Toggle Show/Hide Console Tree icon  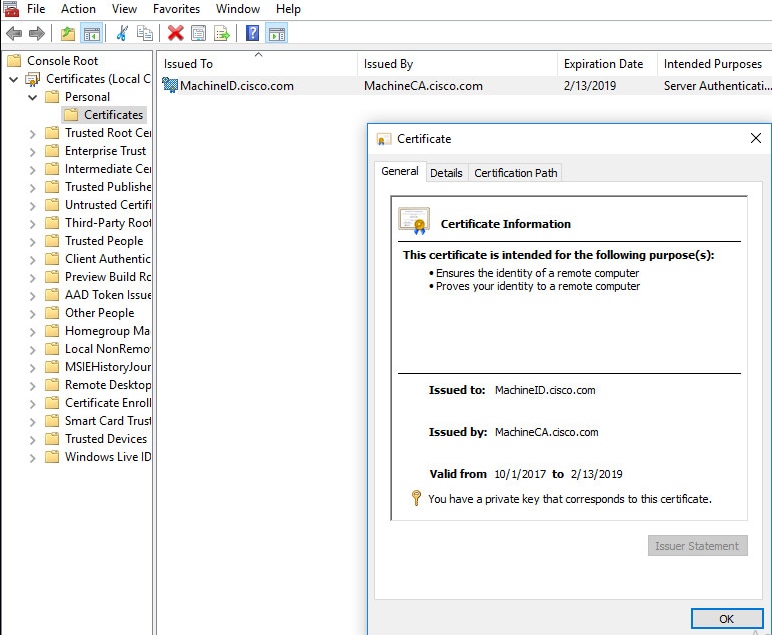[92, 33]
